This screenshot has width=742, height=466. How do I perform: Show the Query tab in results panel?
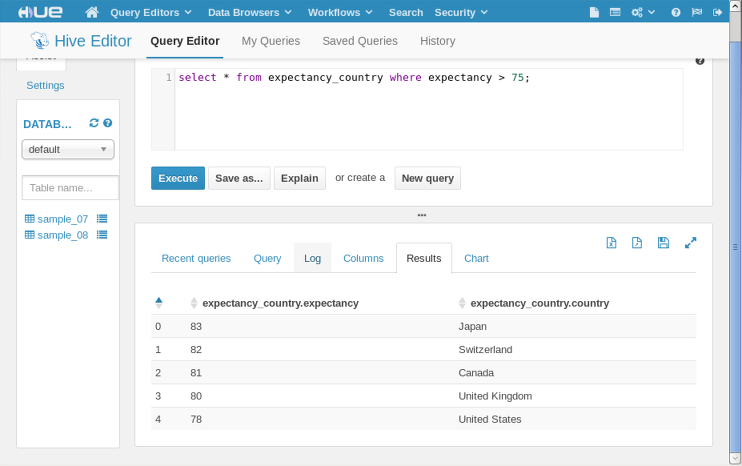(x=267, y=258)
